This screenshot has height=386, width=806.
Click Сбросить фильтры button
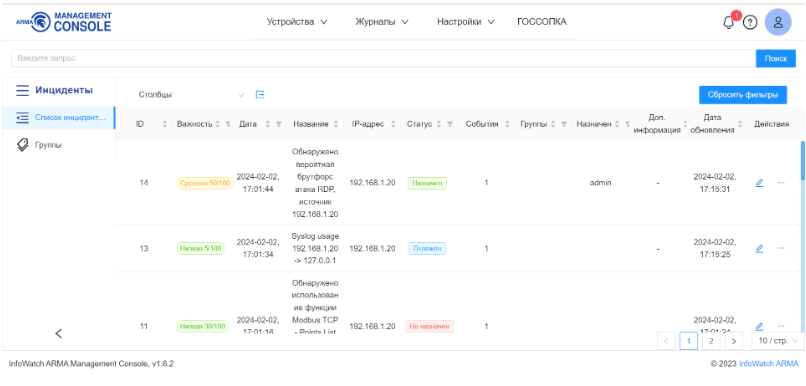[743, 95]
